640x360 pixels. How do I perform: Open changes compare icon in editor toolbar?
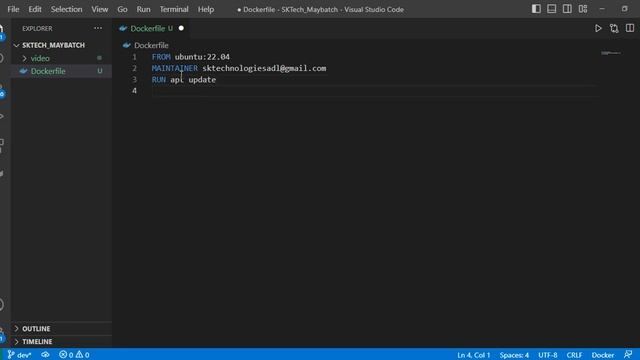pos(614,28)
